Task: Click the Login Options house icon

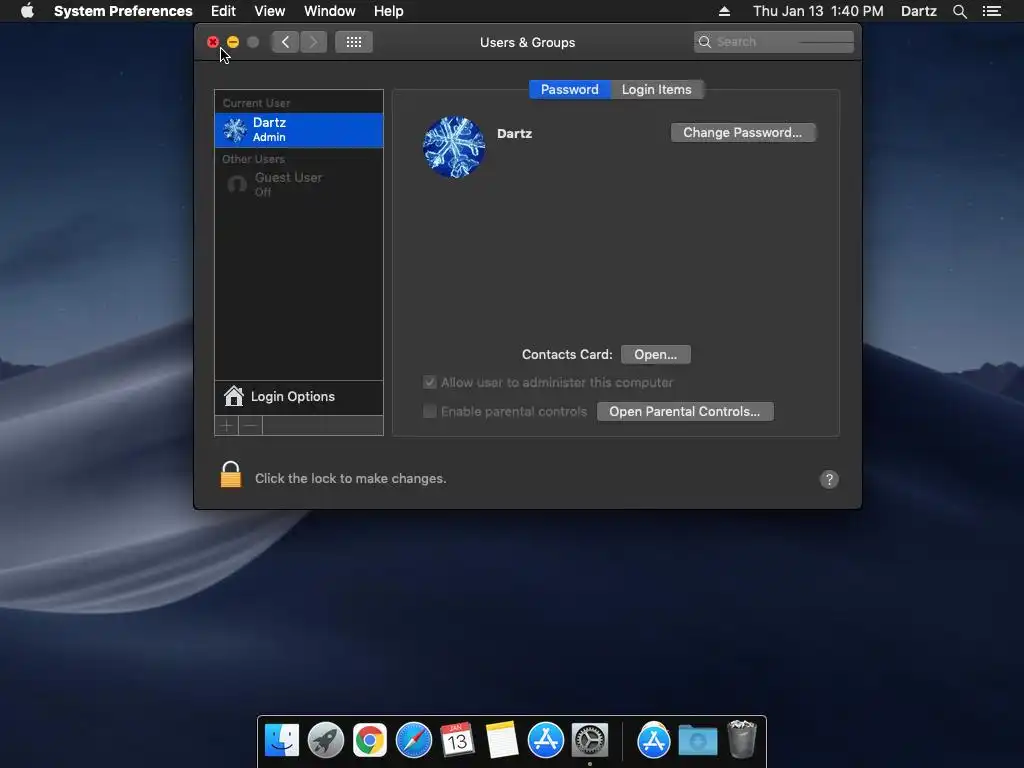Action: (233, 396)
